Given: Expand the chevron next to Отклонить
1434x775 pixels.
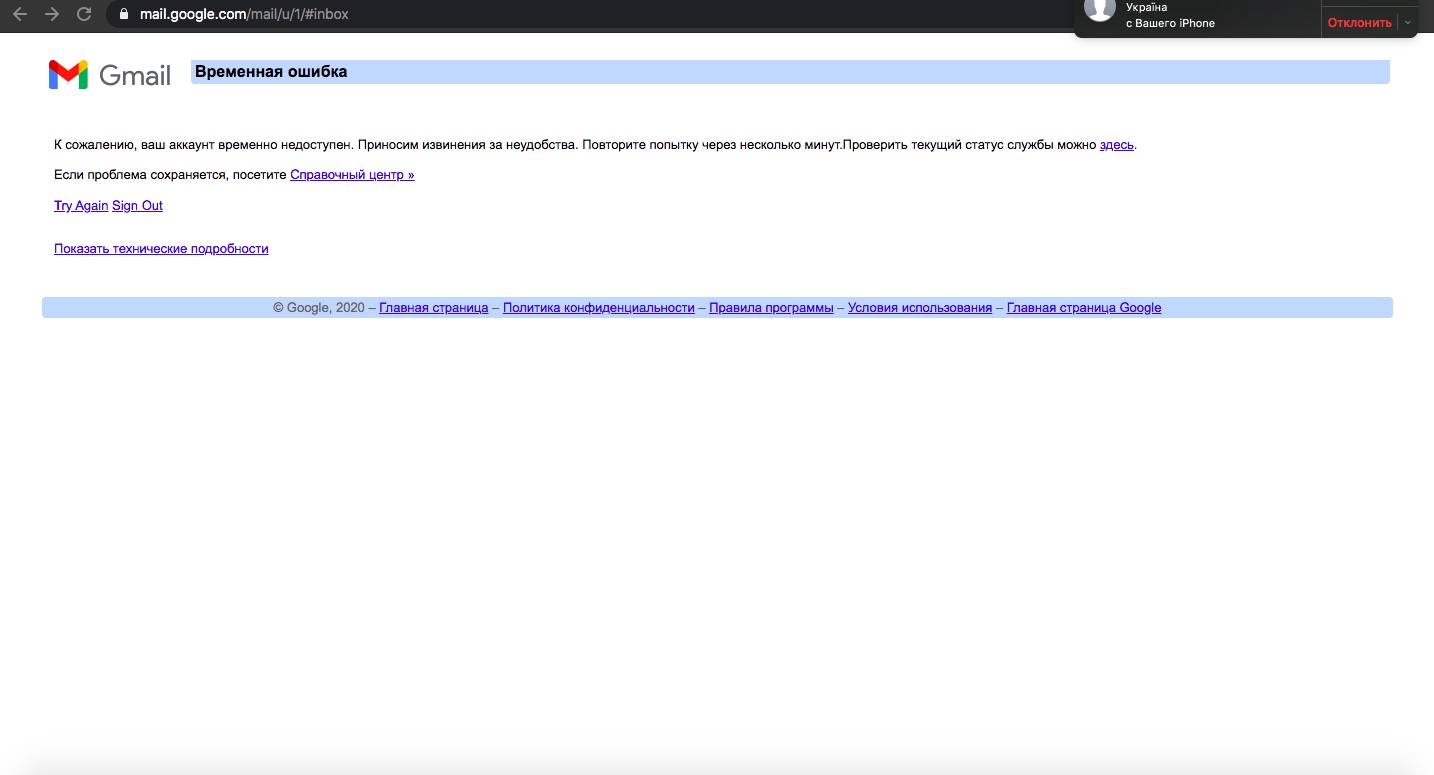Looking at the screenshot, I should tap(1408, 22).
